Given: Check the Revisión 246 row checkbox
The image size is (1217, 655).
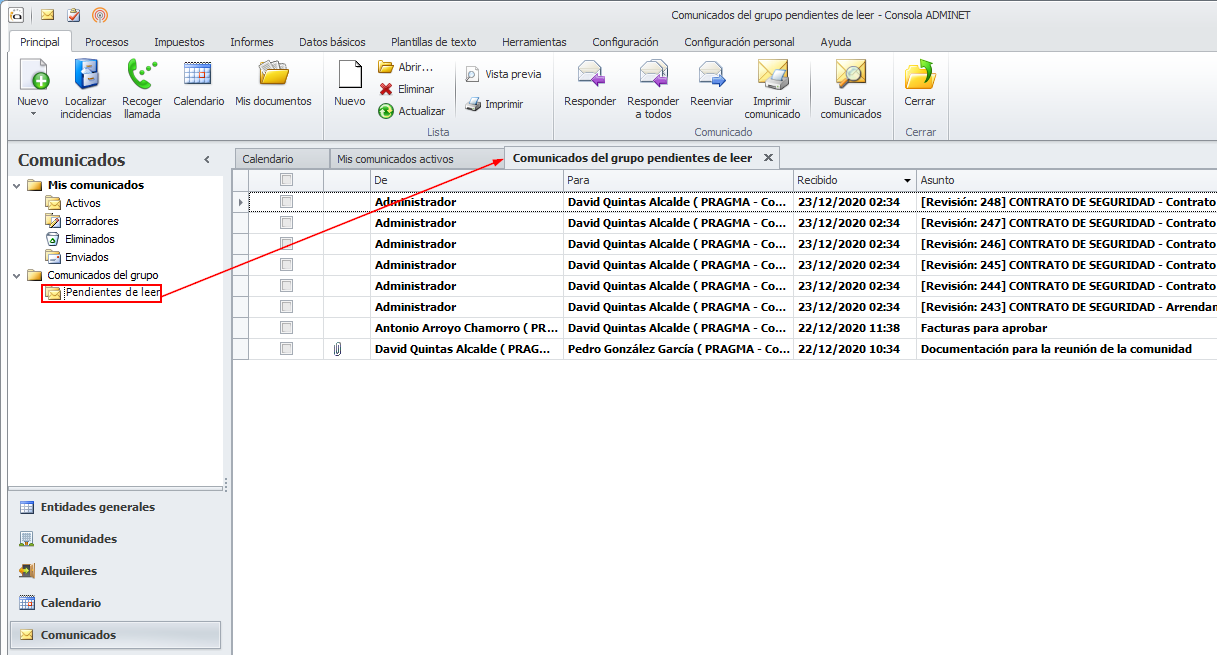Looking at the screenshot, I should click(286, 244).
